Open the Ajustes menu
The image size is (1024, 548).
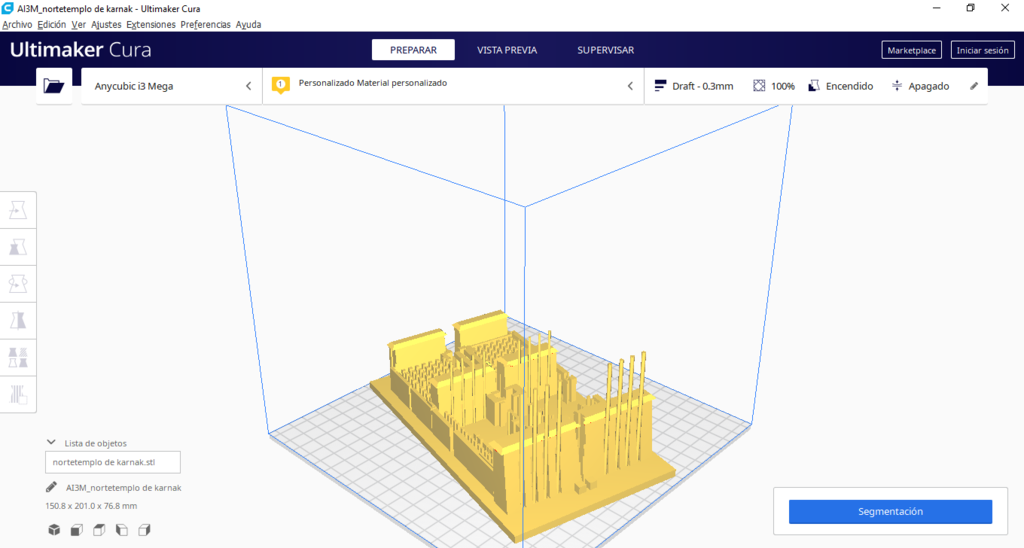click(106, 24)
